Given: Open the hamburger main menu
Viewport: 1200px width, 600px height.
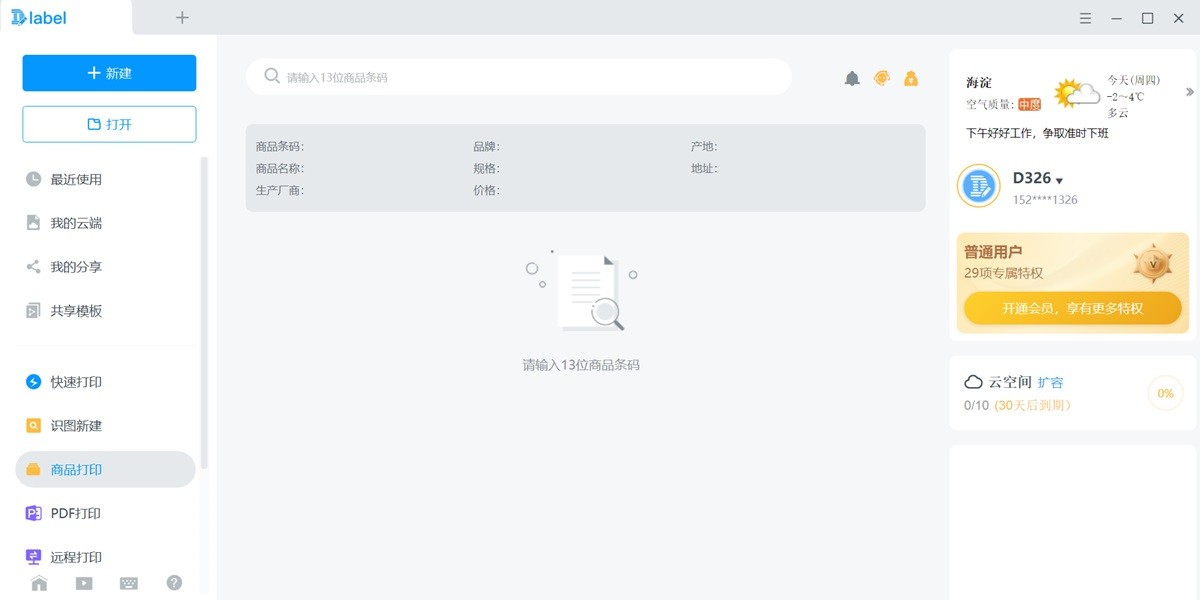Looking at the screenshot, I should [x=1086, y=18].
